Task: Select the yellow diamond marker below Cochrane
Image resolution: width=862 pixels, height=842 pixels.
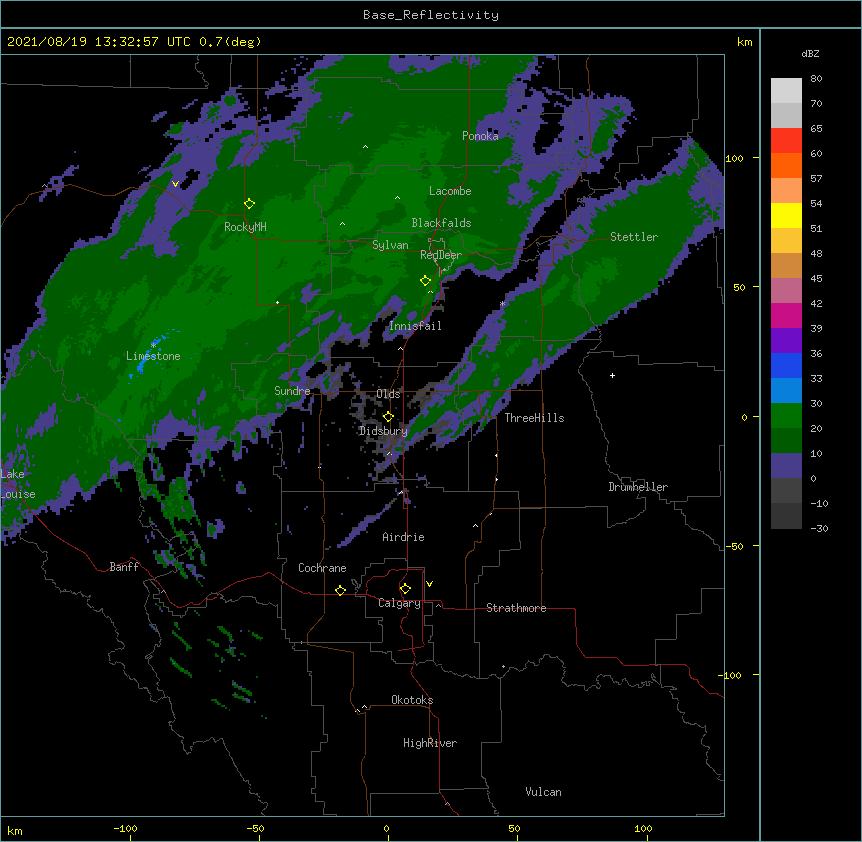Action: tap(340, 590)
